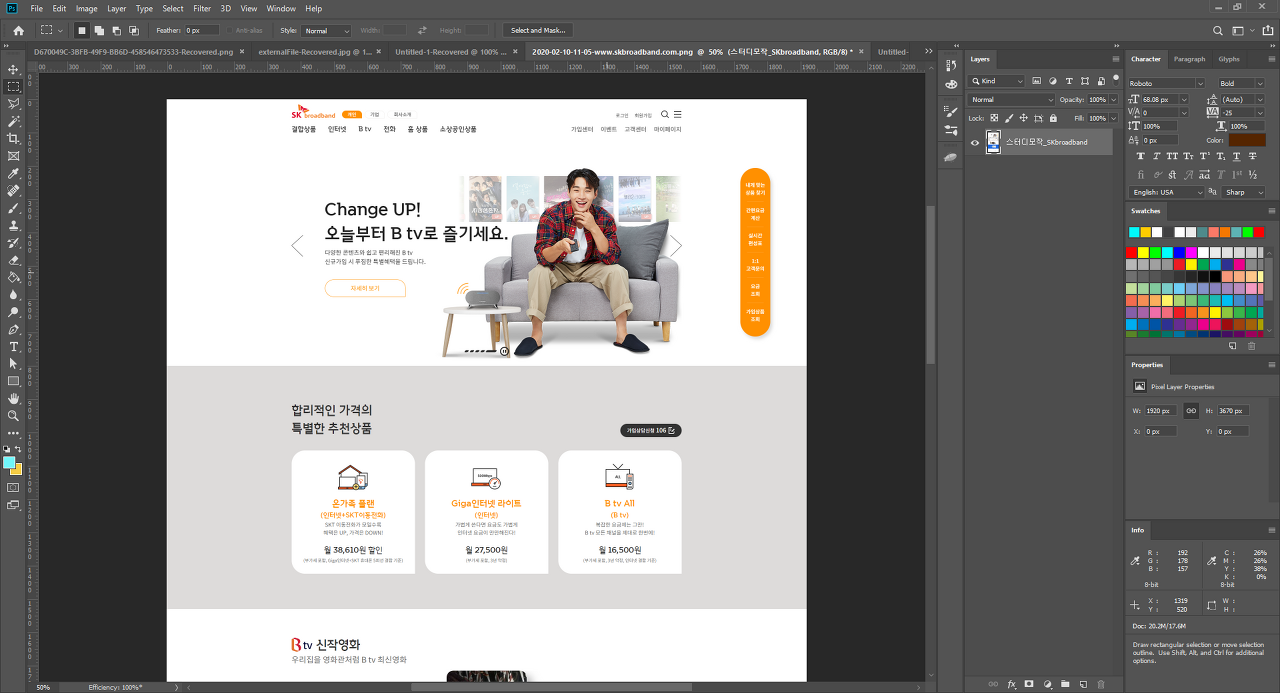
Task: Toggle Underline in Character panel
Action: tap(1235, 157)
